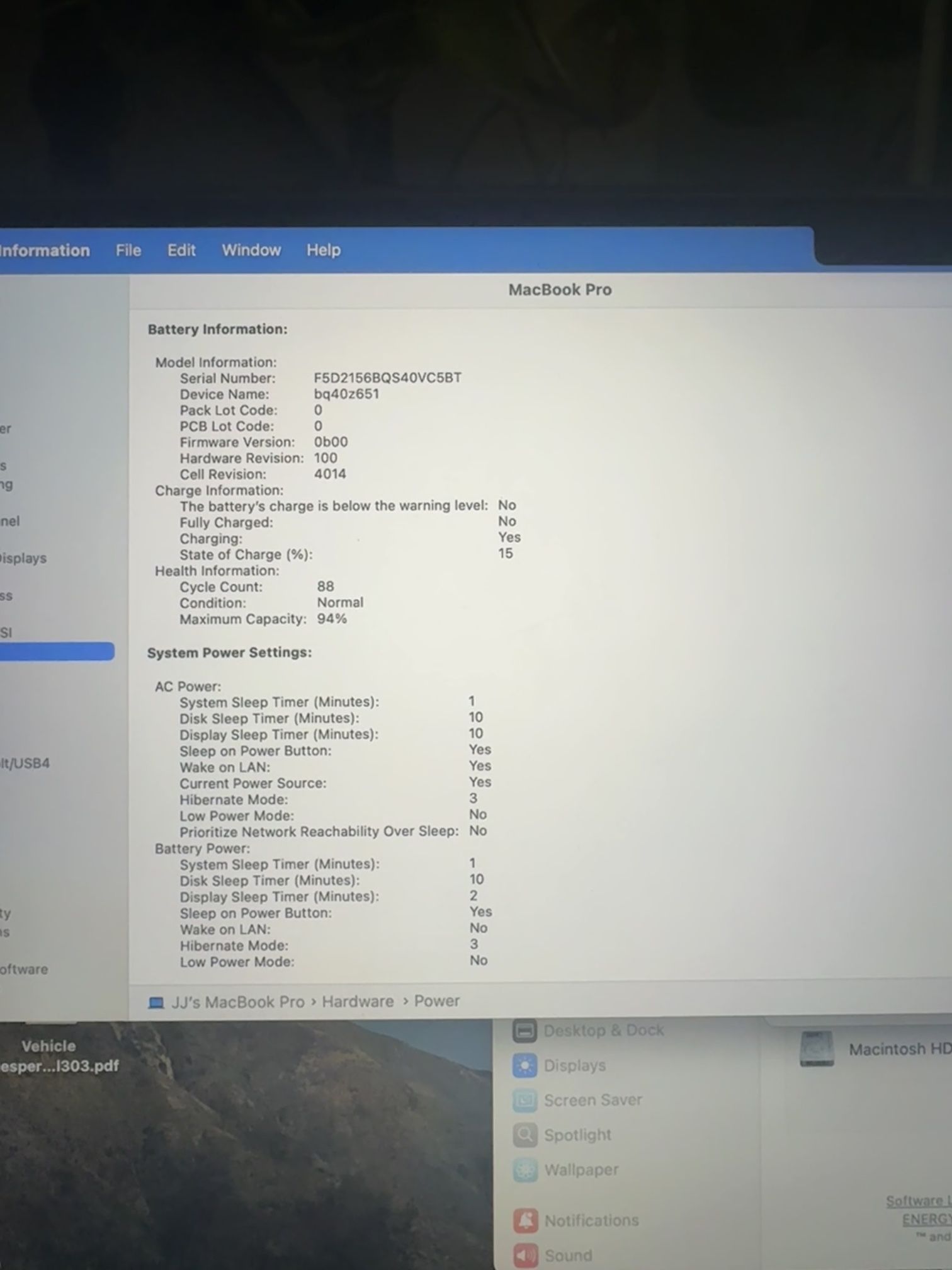The image size is (952, 1270).
Task: Click the Displays icon in System Settings
Action: point(524,1066)
